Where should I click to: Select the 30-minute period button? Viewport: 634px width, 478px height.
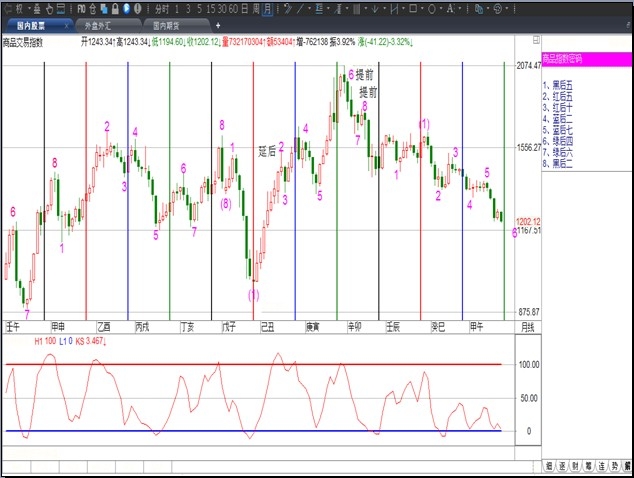click(222, 9)
